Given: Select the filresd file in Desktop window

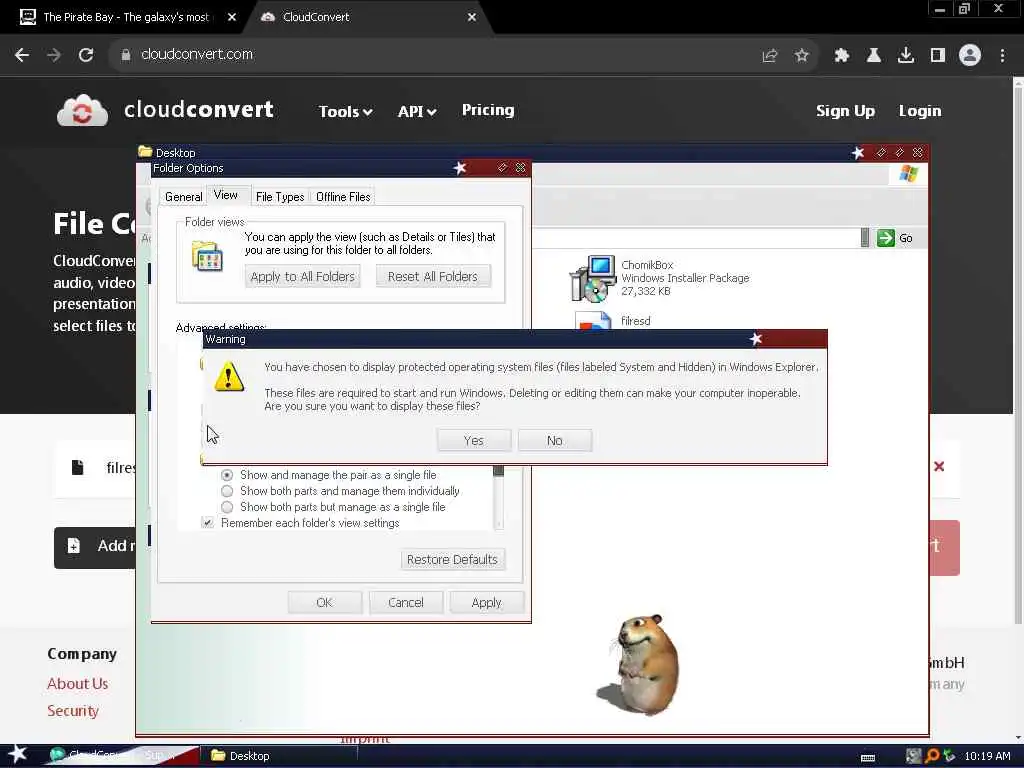Looking at the screenshot, I should (x=635, y=321).
